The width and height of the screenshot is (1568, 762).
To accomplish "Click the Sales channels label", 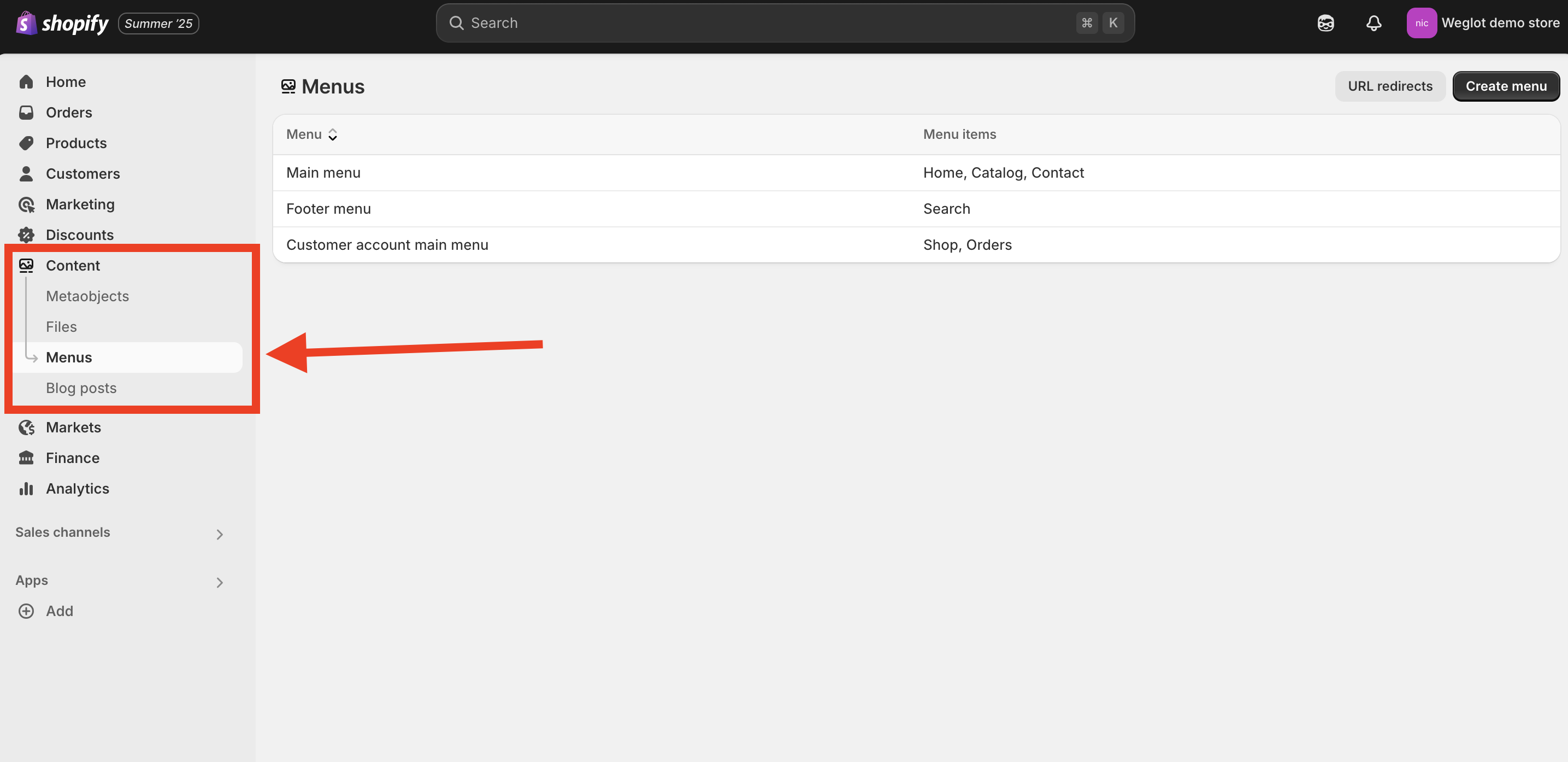I will pyautogui.click(x=63, y=532).
